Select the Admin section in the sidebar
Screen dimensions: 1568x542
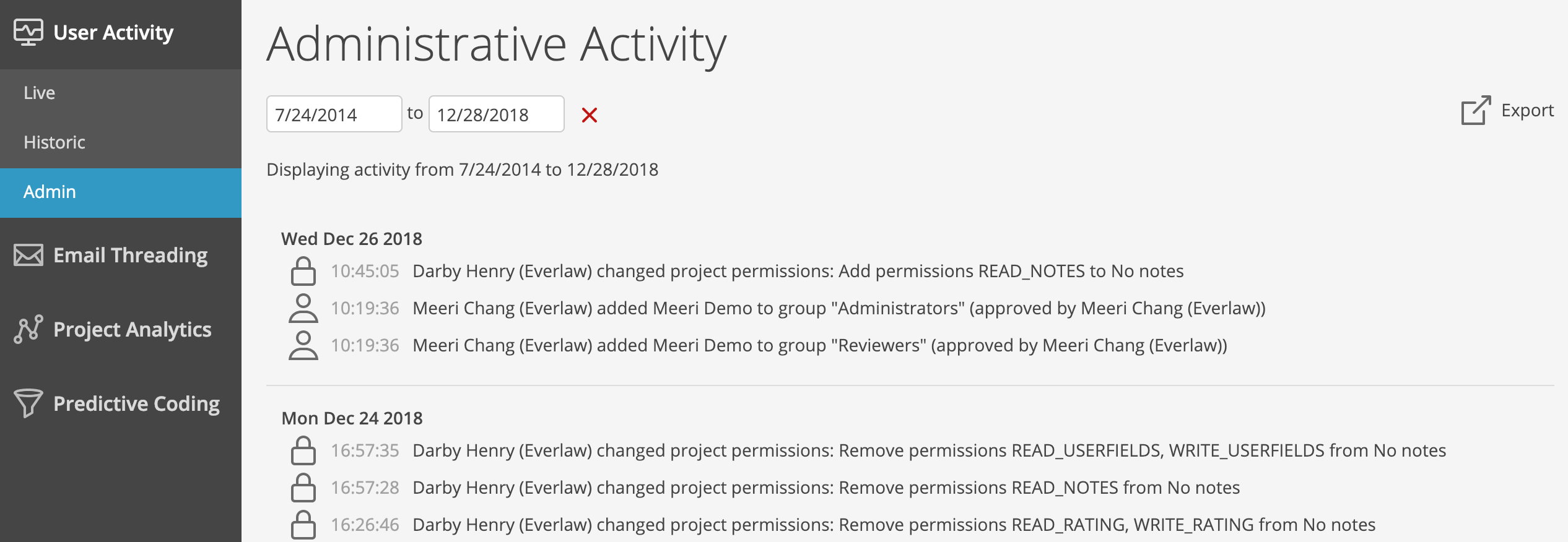[x=50, y=192]
